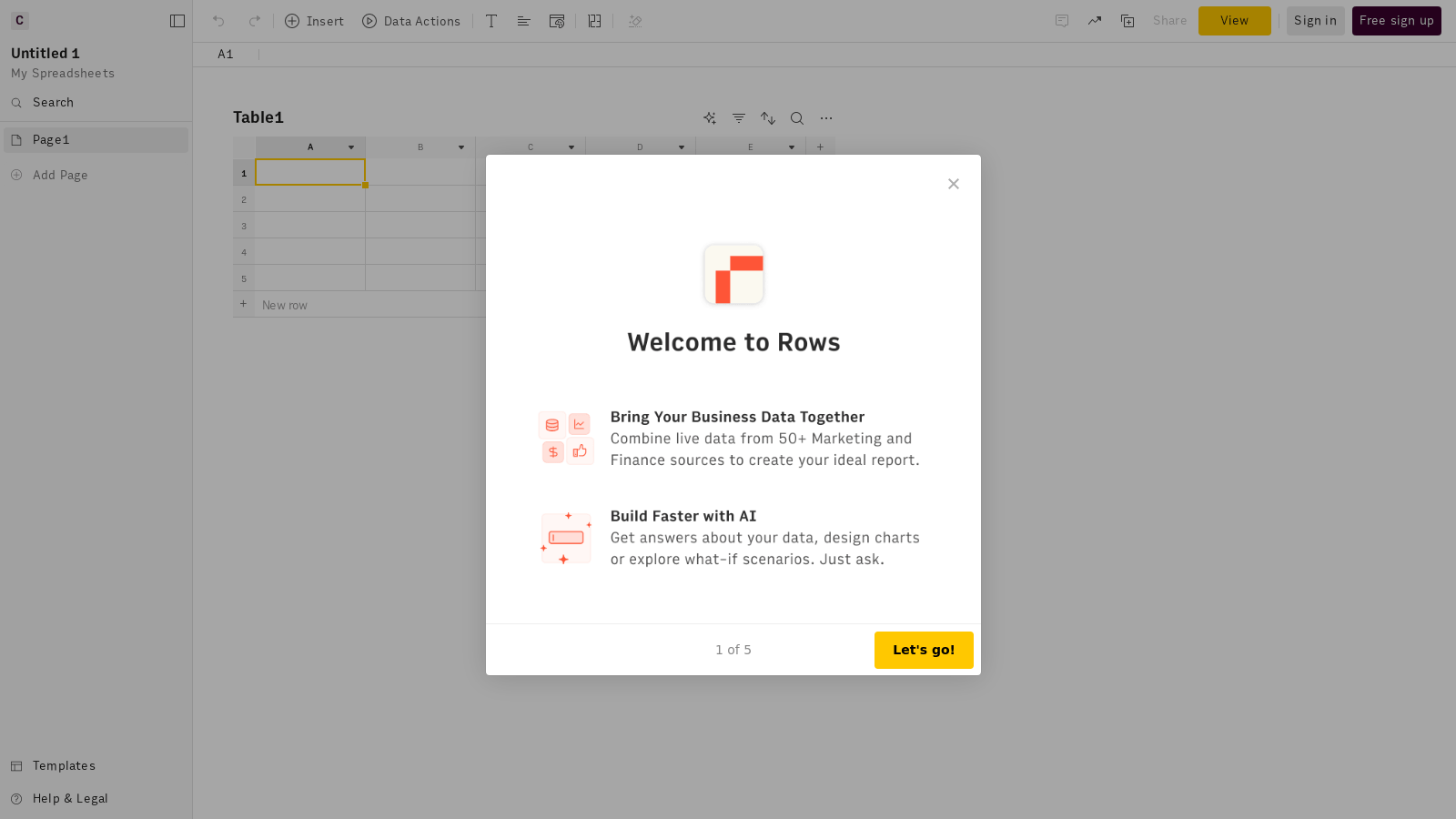The width and height of the screenshot is (1456, 819).
Task: Click the Table1 title
Action: pyautogui.click(x=258, y=117)
